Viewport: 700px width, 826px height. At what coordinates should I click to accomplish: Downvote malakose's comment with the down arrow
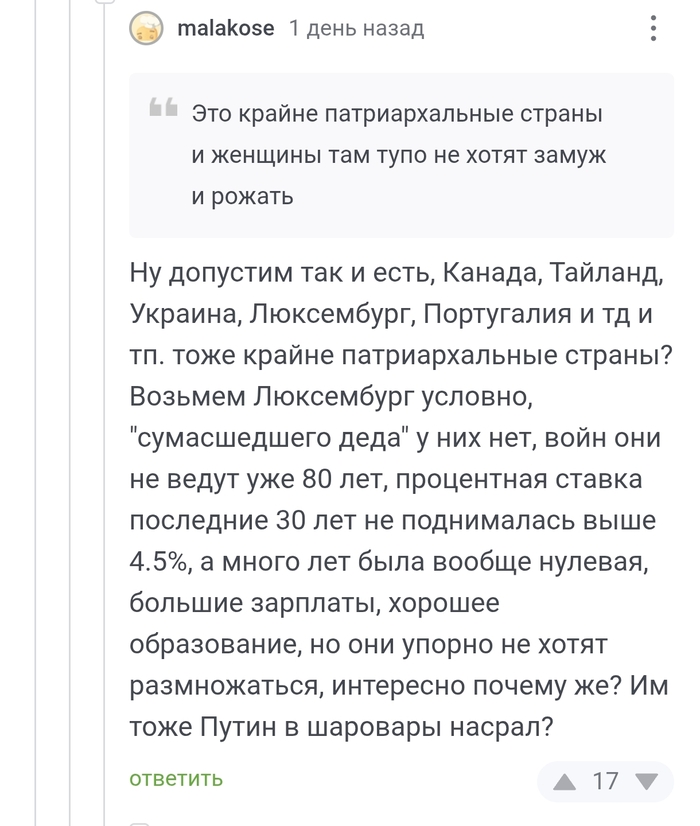[647, 781]
